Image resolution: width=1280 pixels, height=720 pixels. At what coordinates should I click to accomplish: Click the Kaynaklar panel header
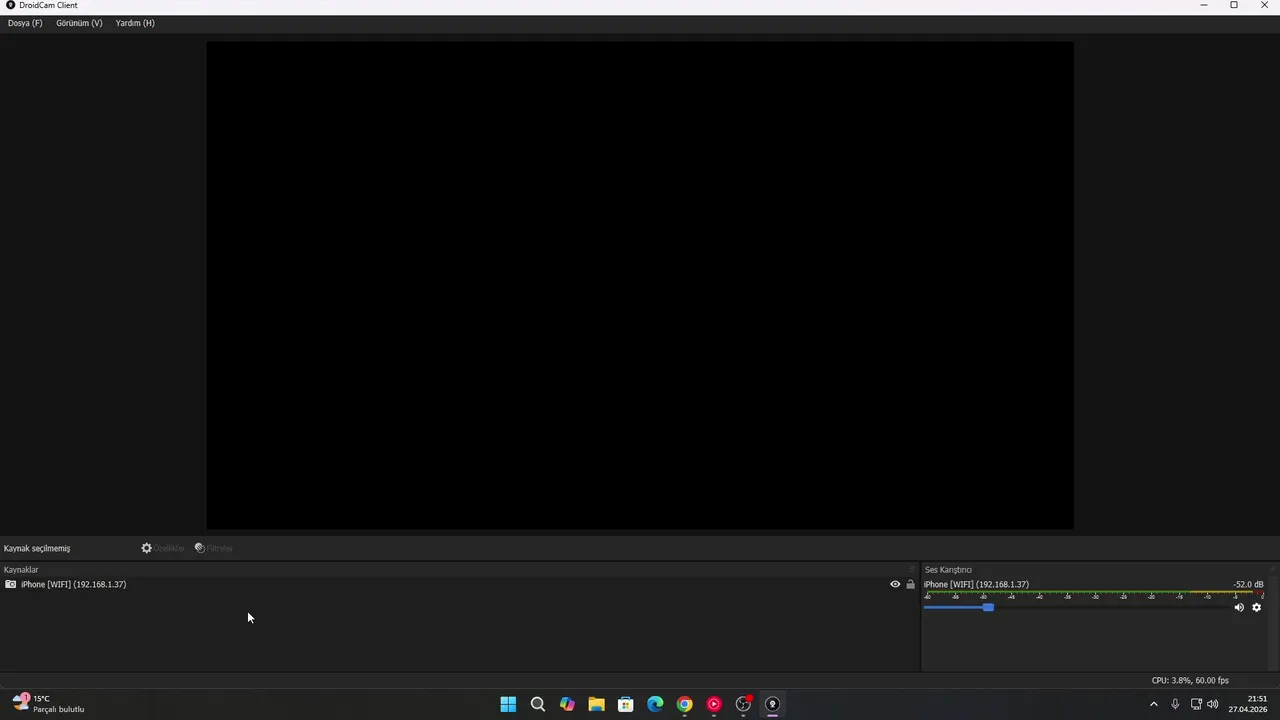click(21, 570)
